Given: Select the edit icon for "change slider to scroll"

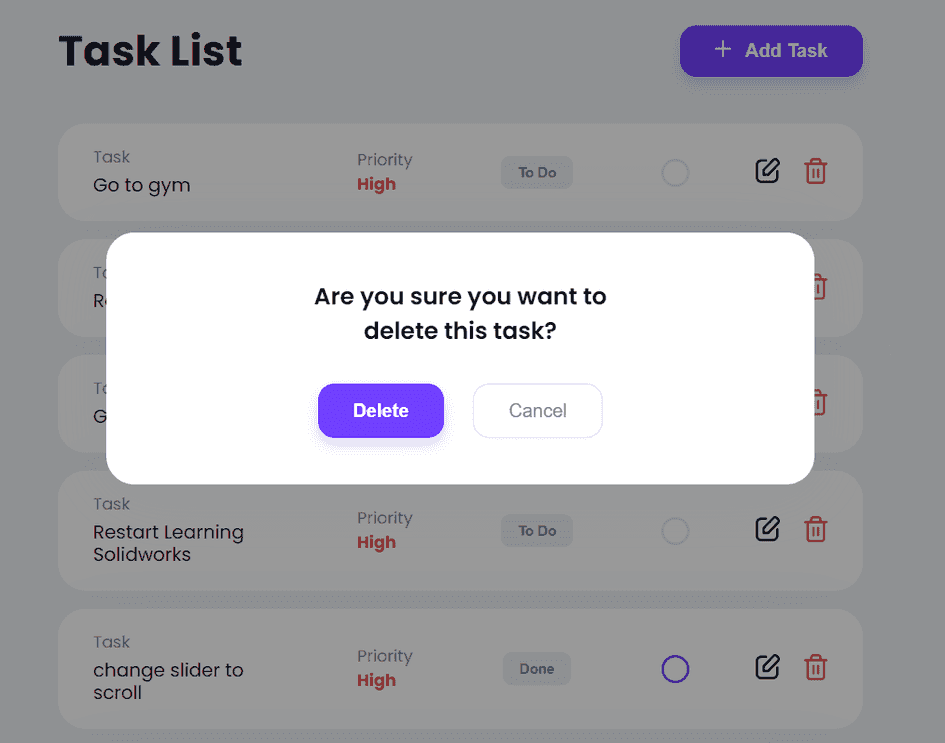Looking at the screenshot, I should point(767,667).
